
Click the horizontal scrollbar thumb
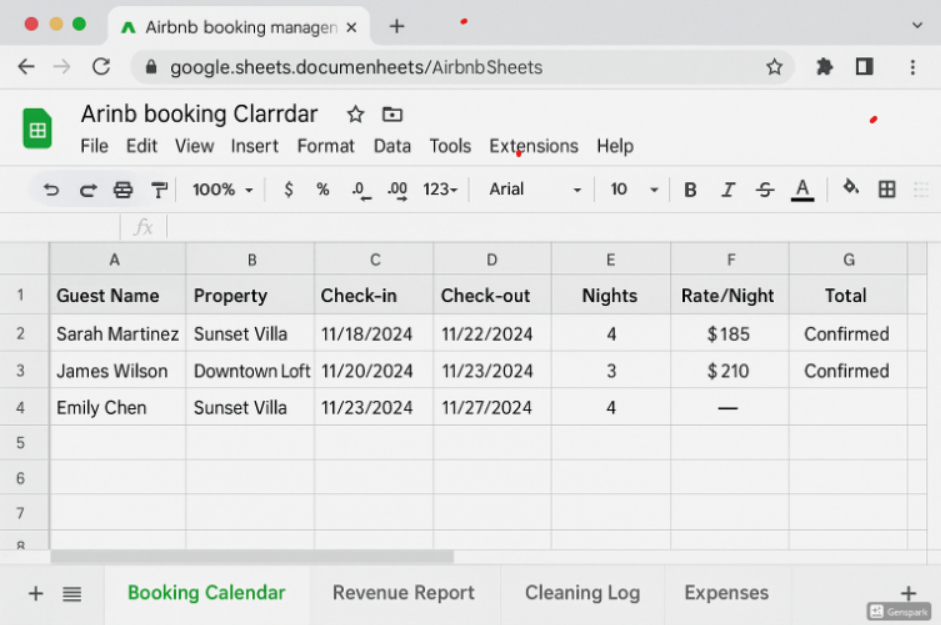[252, 557]
